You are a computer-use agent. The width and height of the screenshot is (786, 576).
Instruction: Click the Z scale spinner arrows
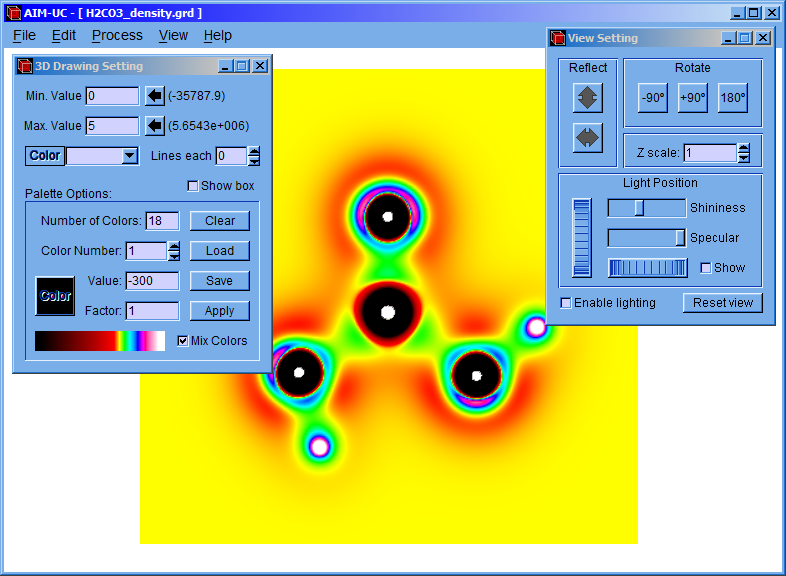tap(743, 153)
